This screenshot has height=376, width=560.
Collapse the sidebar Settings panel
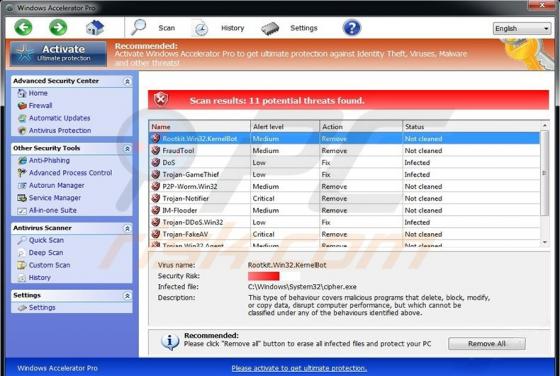(127, 296)
